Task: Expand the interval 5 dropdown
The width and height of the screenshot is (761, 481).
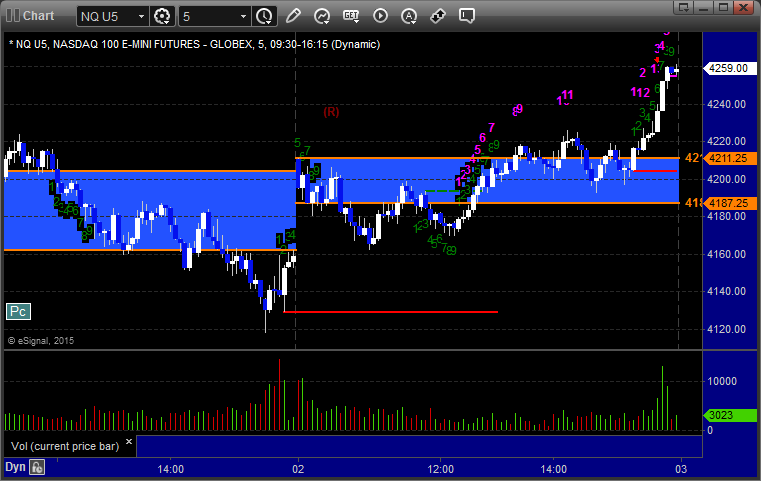Action: (243, 17)
